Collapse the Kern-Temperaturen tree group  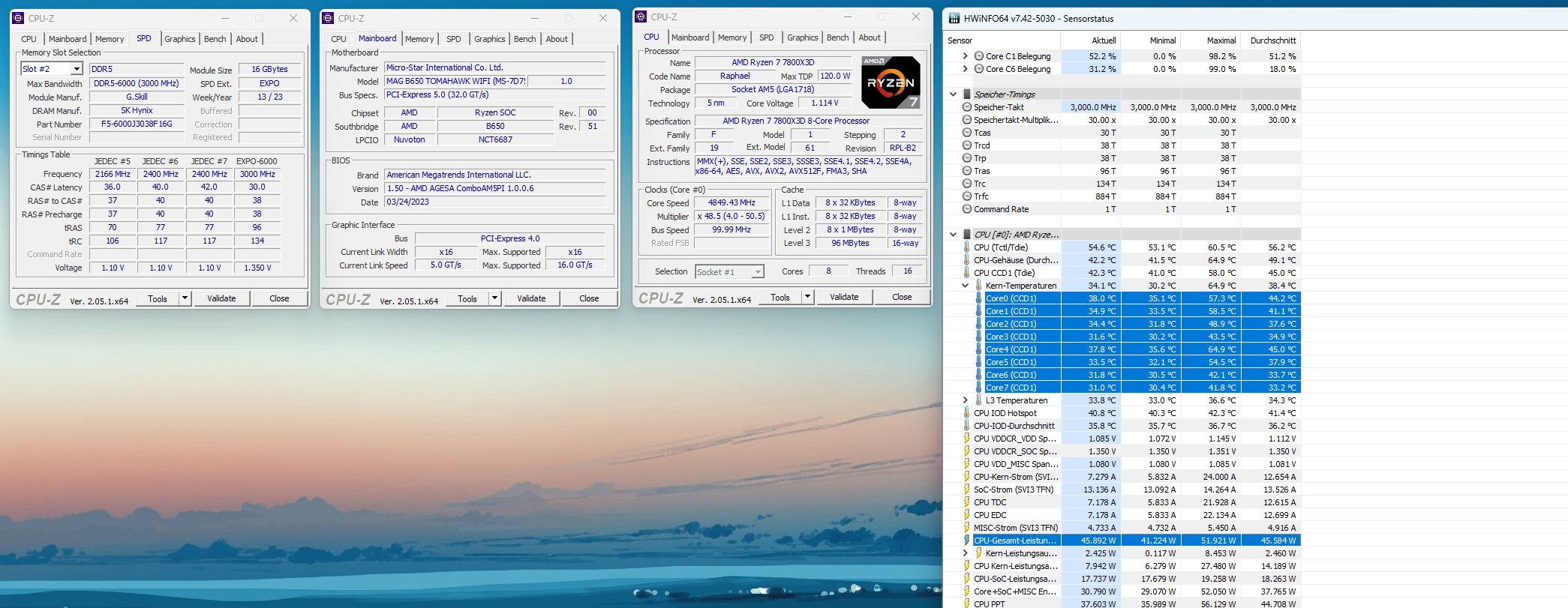pyautogui.click(x=965, y=286)
